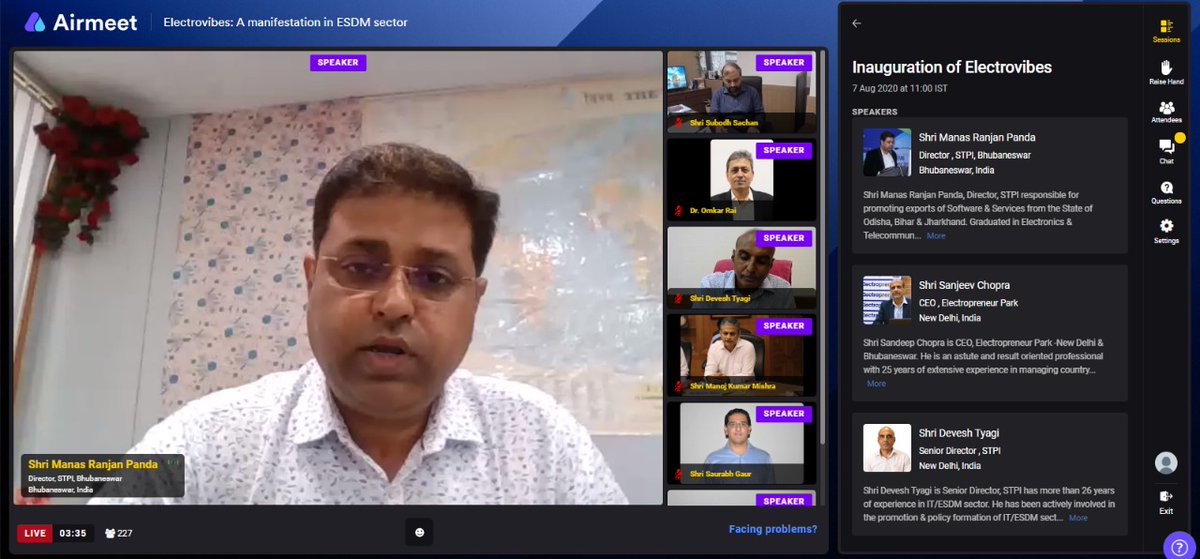The width and height of the screenshot is (1200, 559).
Task: Click the CEO , Electropreneur Park text
Action: pyautogui.click(x=970, y=301)
